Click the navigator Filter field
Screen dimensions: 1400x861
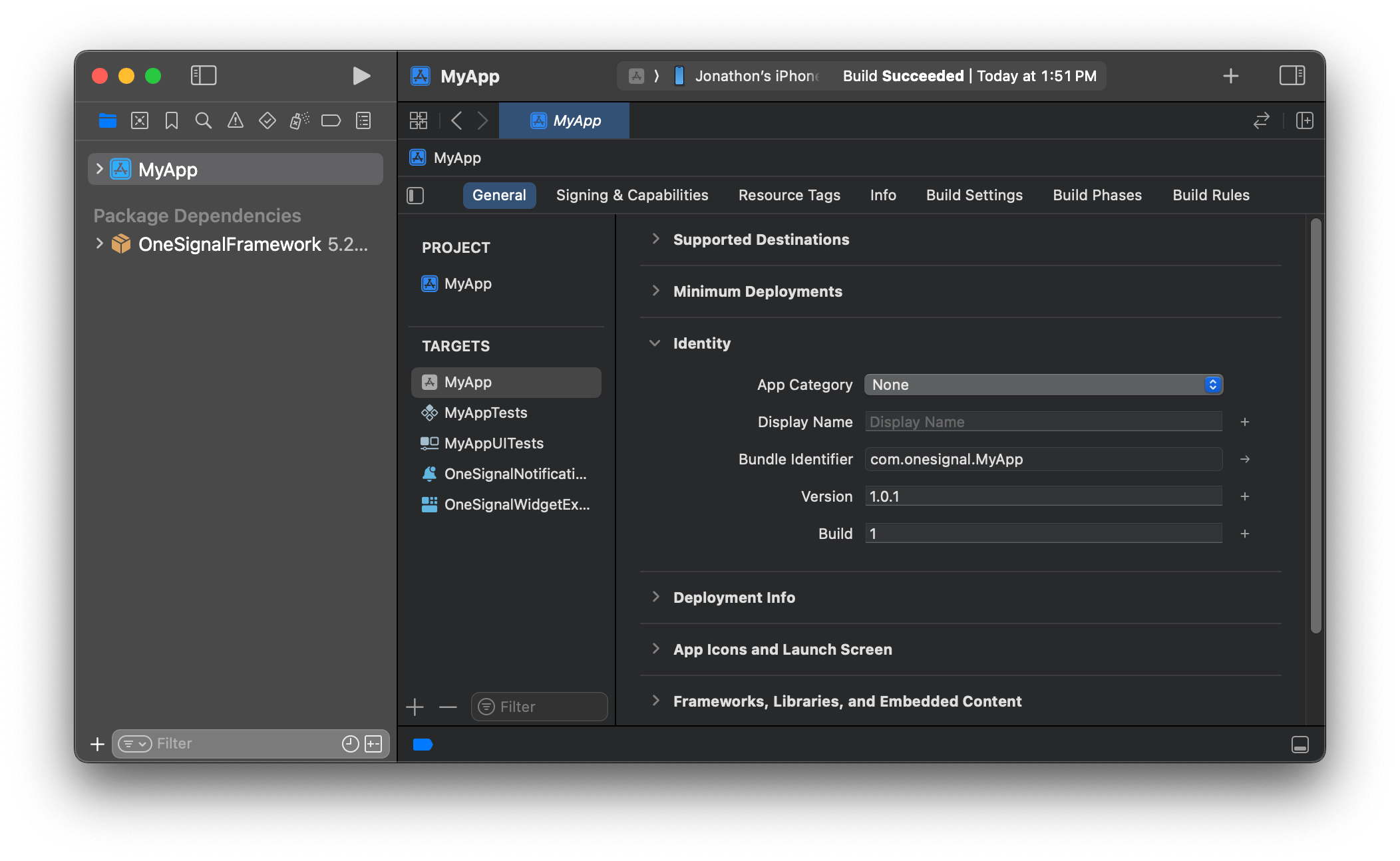tap(246, 743)
